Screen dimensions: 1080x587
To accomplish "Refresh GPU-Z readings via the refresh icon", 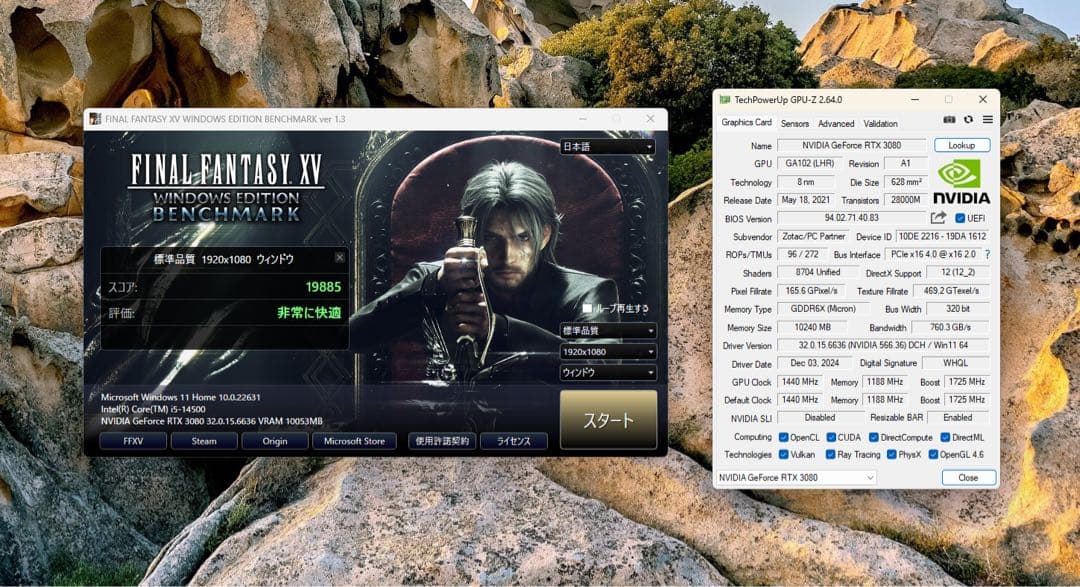I will point(968,120).
